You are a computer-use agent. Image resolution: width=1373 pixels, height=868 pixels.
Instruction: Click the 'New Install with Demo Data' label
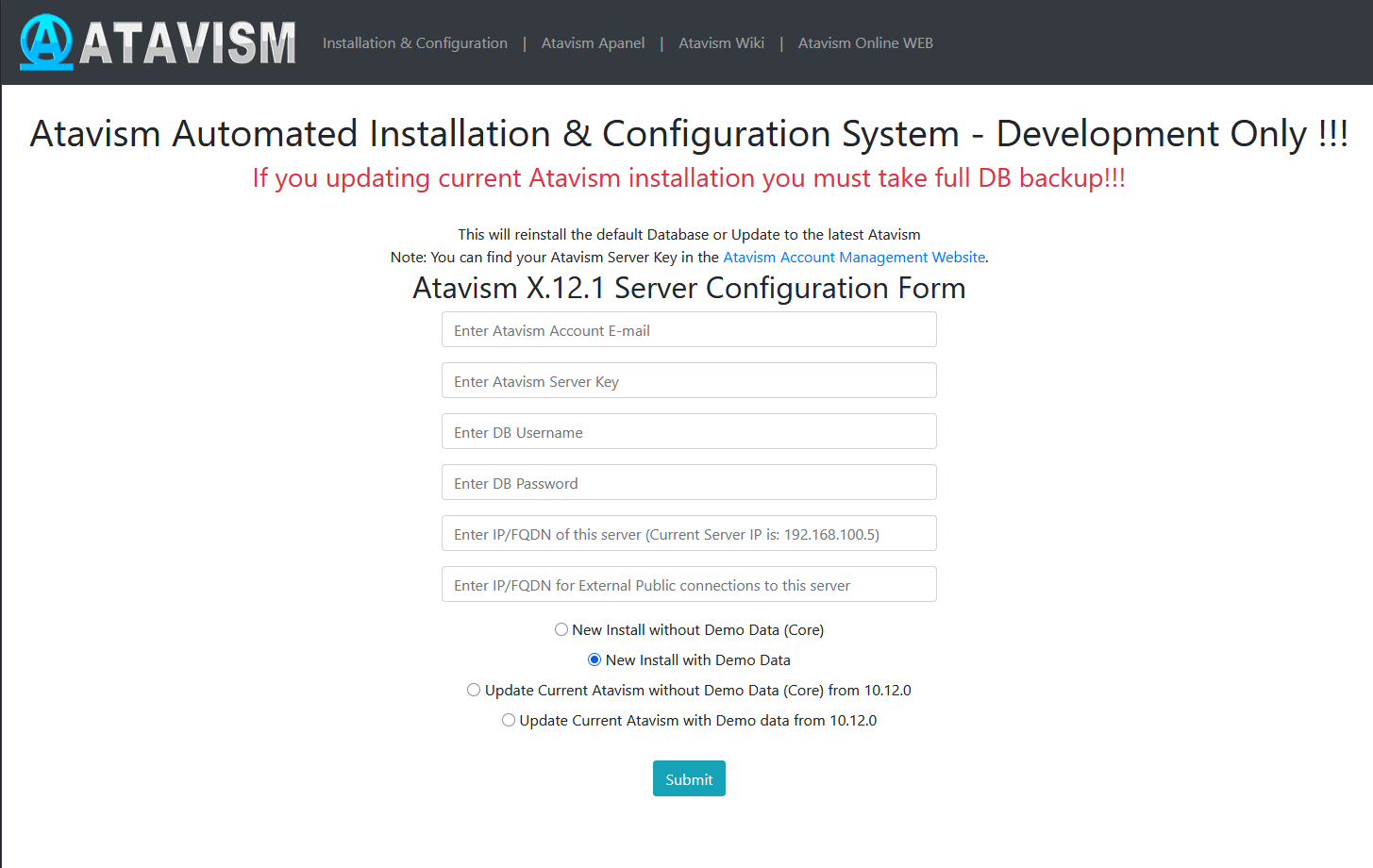tap(697, 660)
